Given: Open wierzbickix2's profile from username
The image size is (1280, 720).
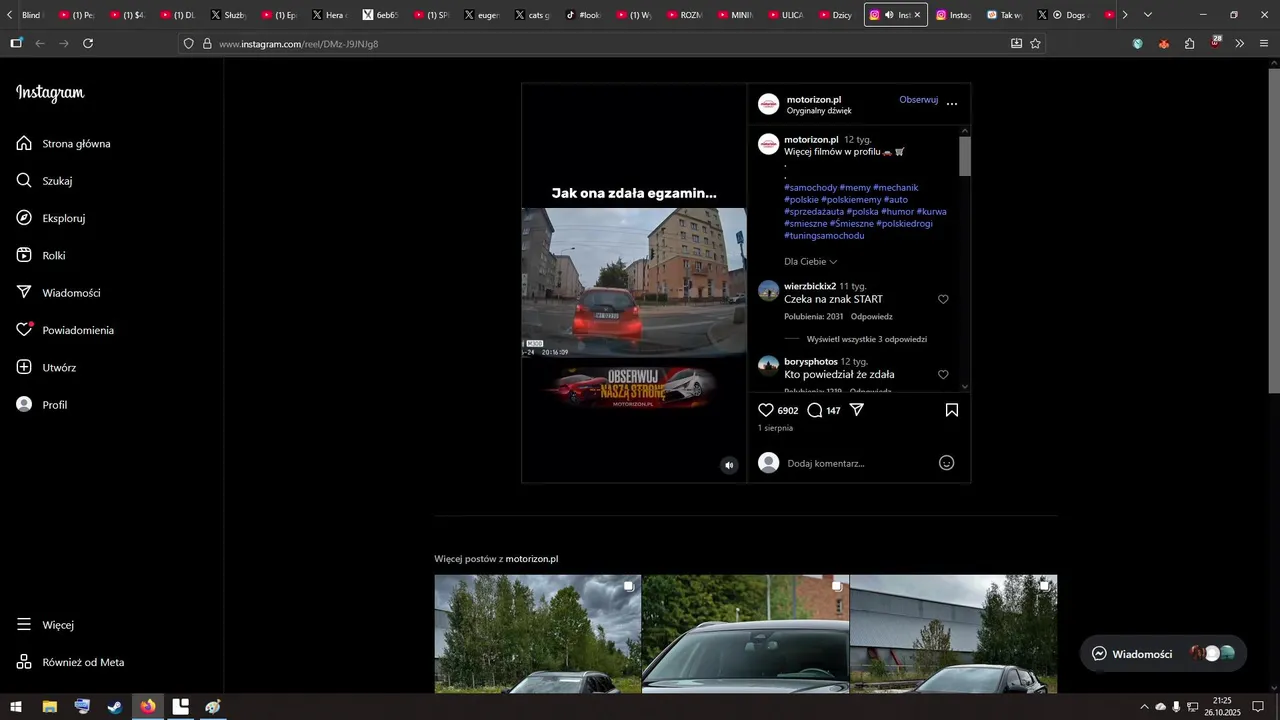Looking at the screenshot, I should 810,286.
